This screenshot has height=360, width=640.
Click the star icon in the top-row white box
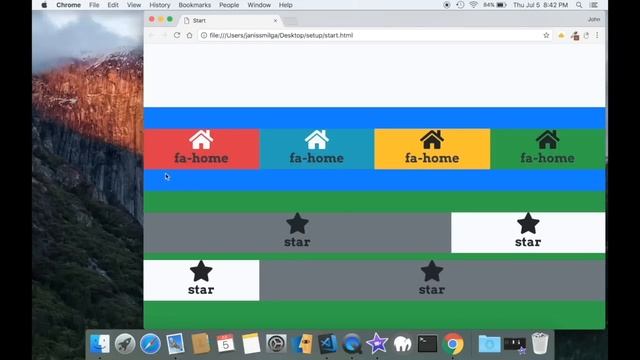[x=528, y=223]
